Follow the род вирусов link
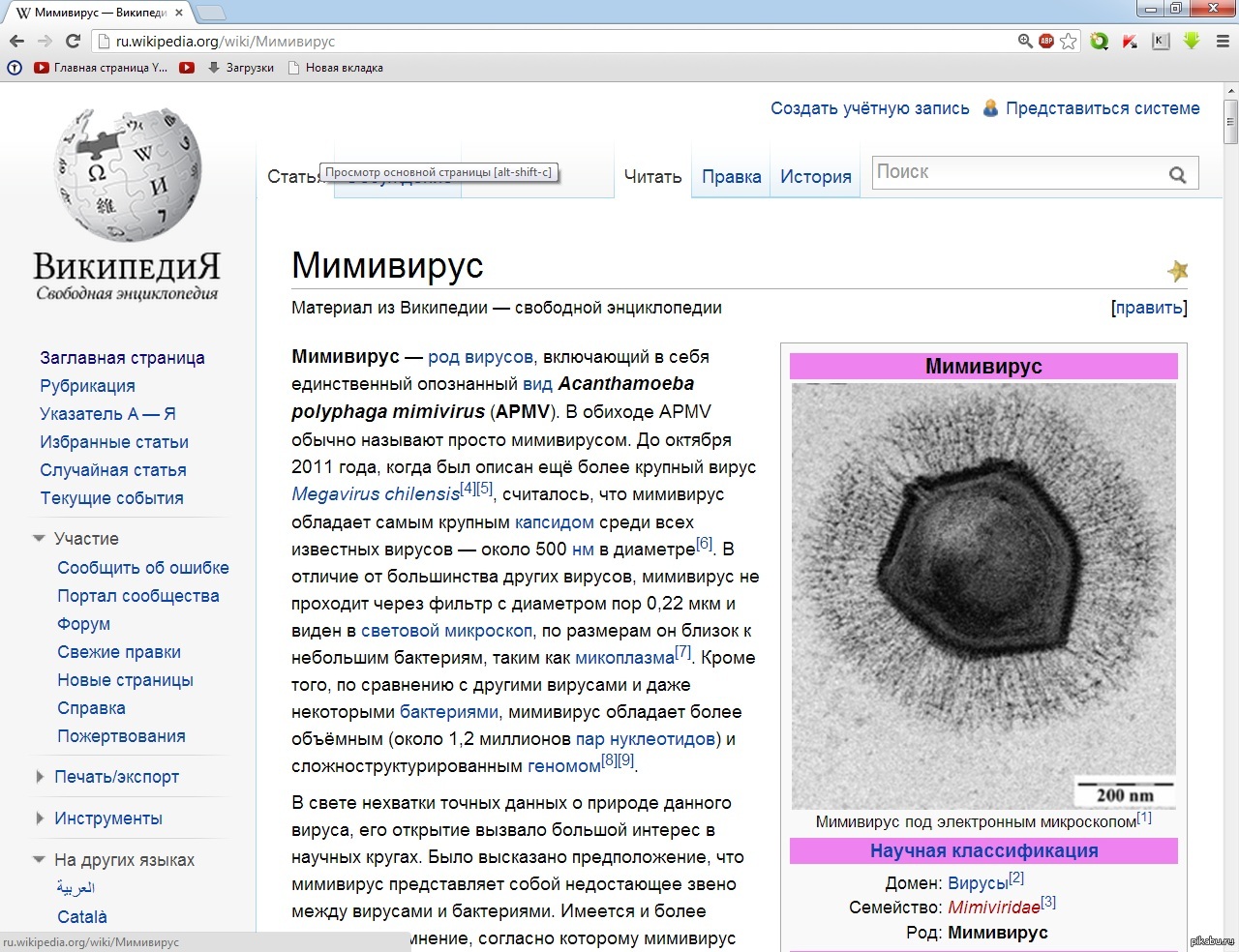The width and height of the screenshot is (1239, 952). (480, 357)
